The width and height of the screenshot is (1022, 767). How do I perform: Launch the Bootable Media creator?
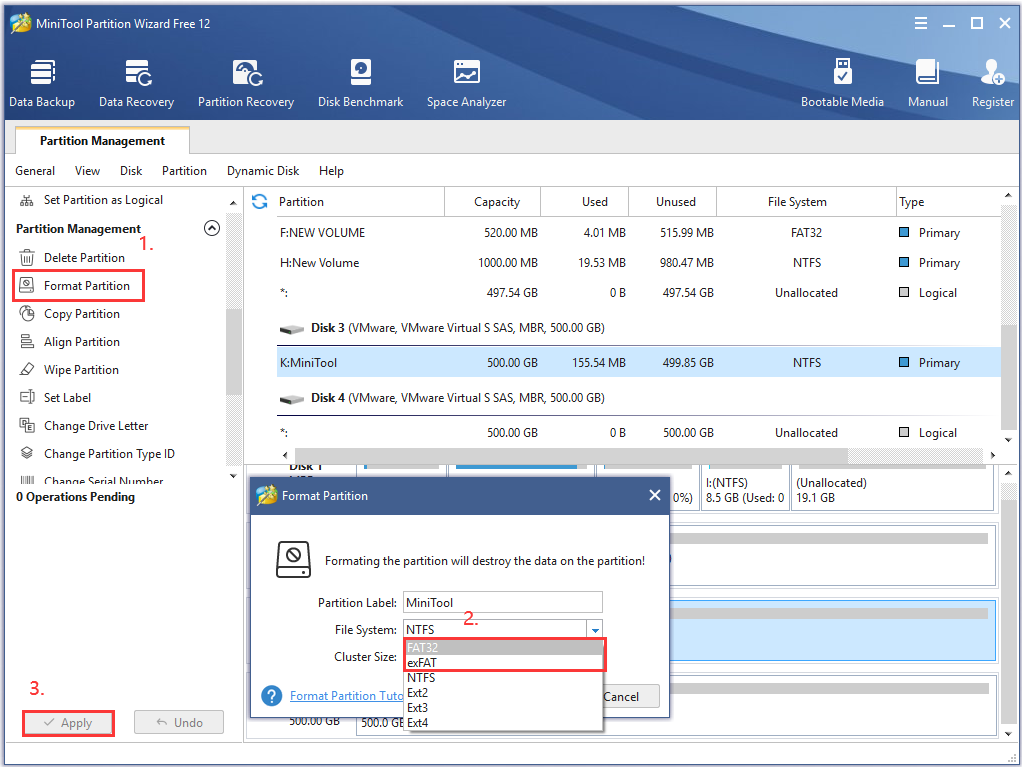click(843, 80)
